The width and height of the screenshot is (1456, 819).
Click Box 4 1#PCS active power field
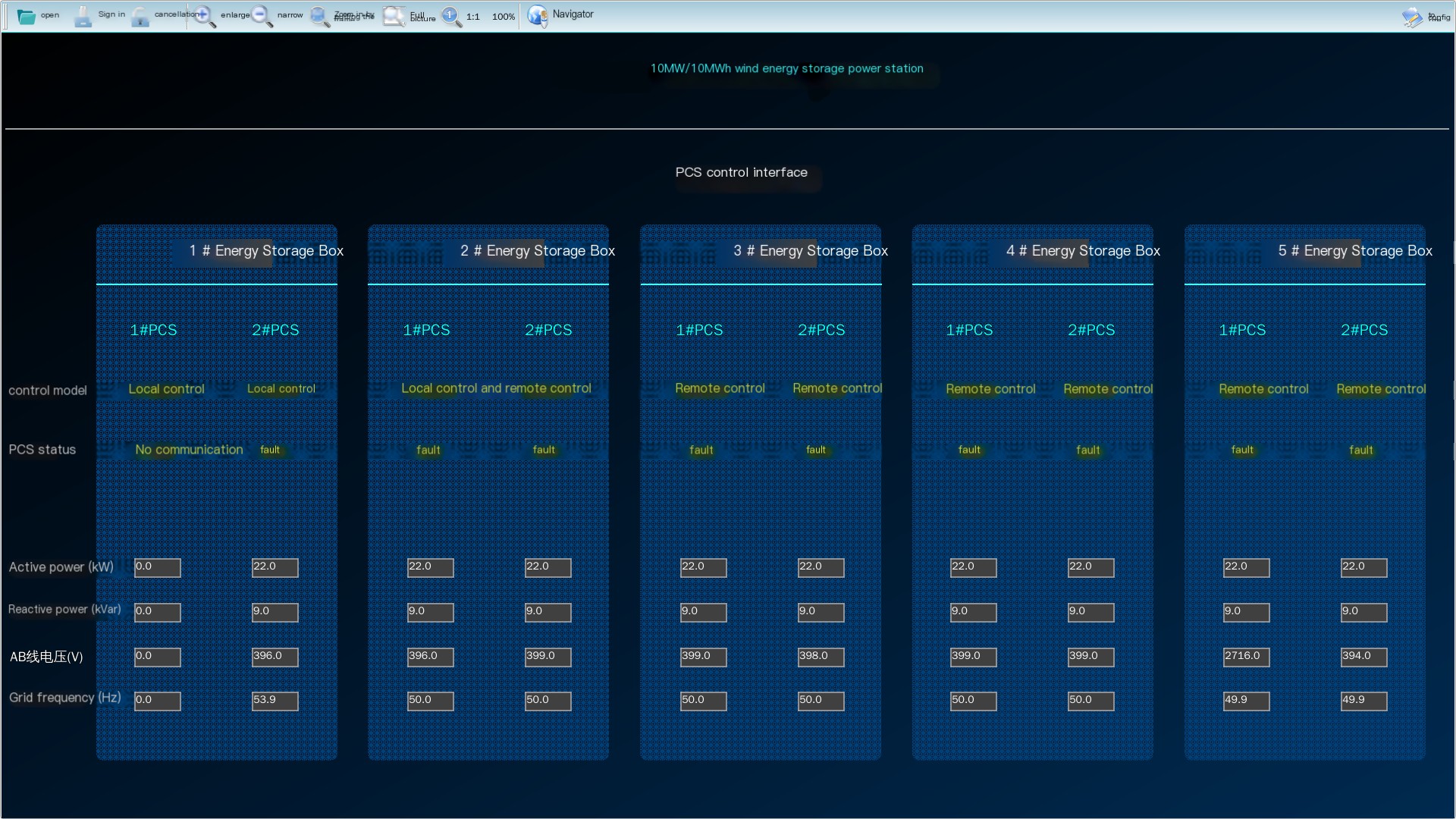point(973,567)
